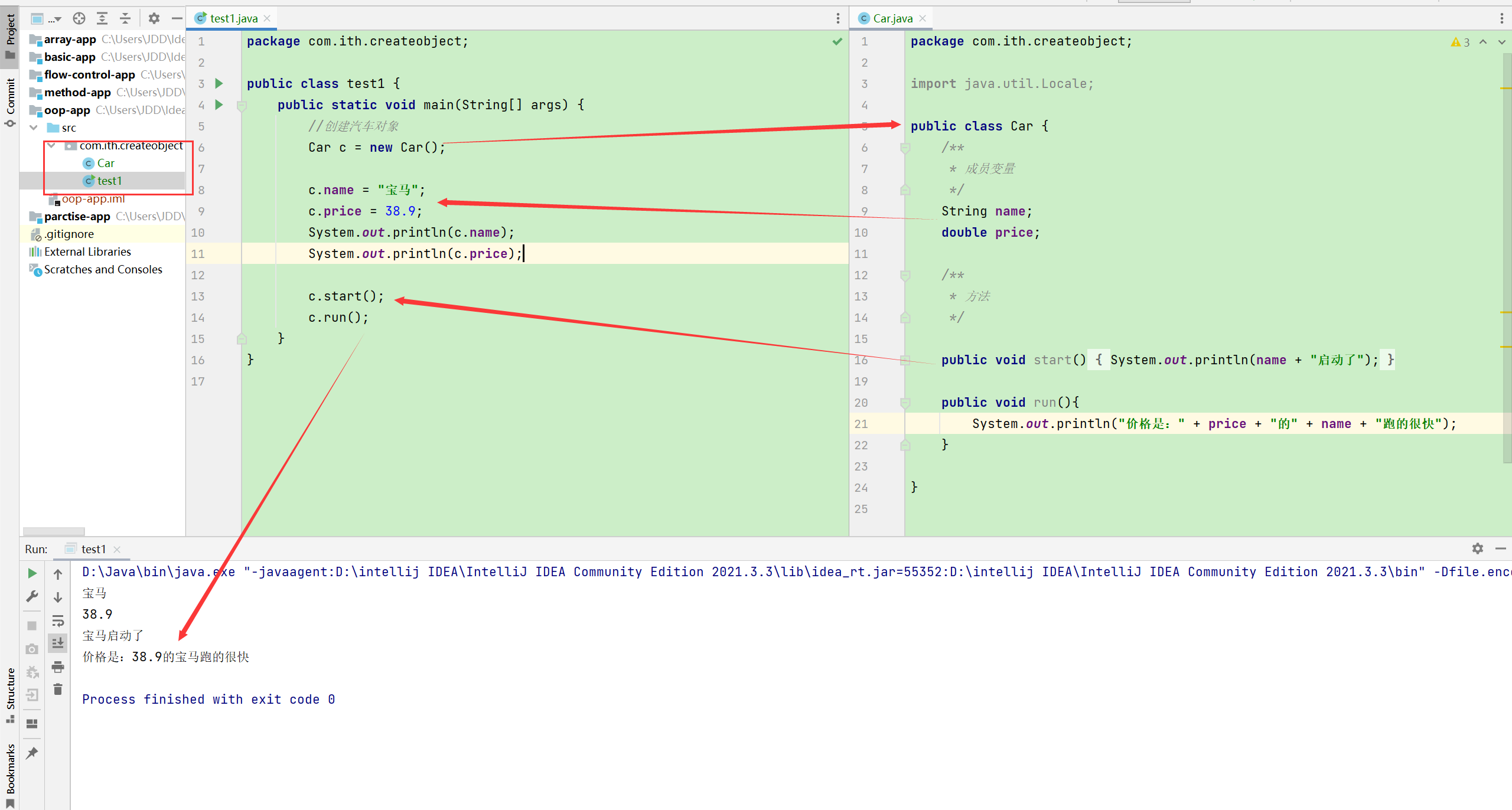This screenshot has height=810, width=1512.
Task: Run class test1 from gutter arrow line 3
Action: pyautogui.click(x=219, y=83)
